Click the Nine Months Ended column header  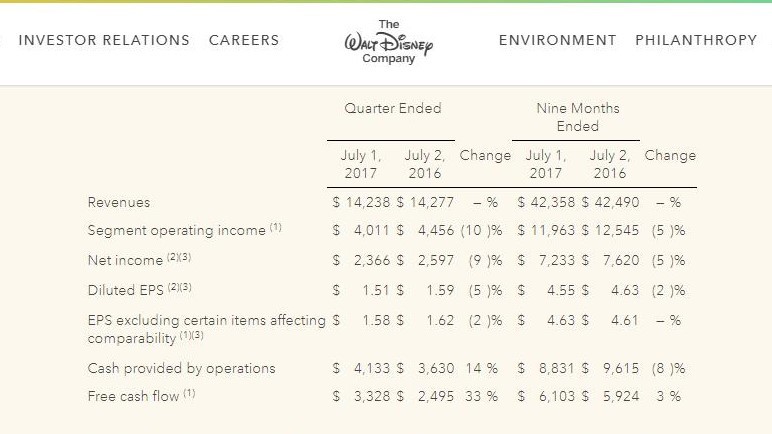point(577,117)
